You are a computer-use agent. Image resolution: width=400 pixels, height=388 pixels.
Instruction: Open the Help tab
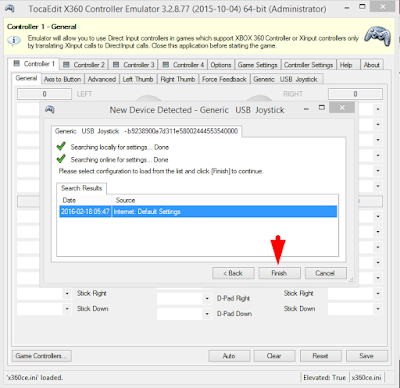tap(347, 65)
